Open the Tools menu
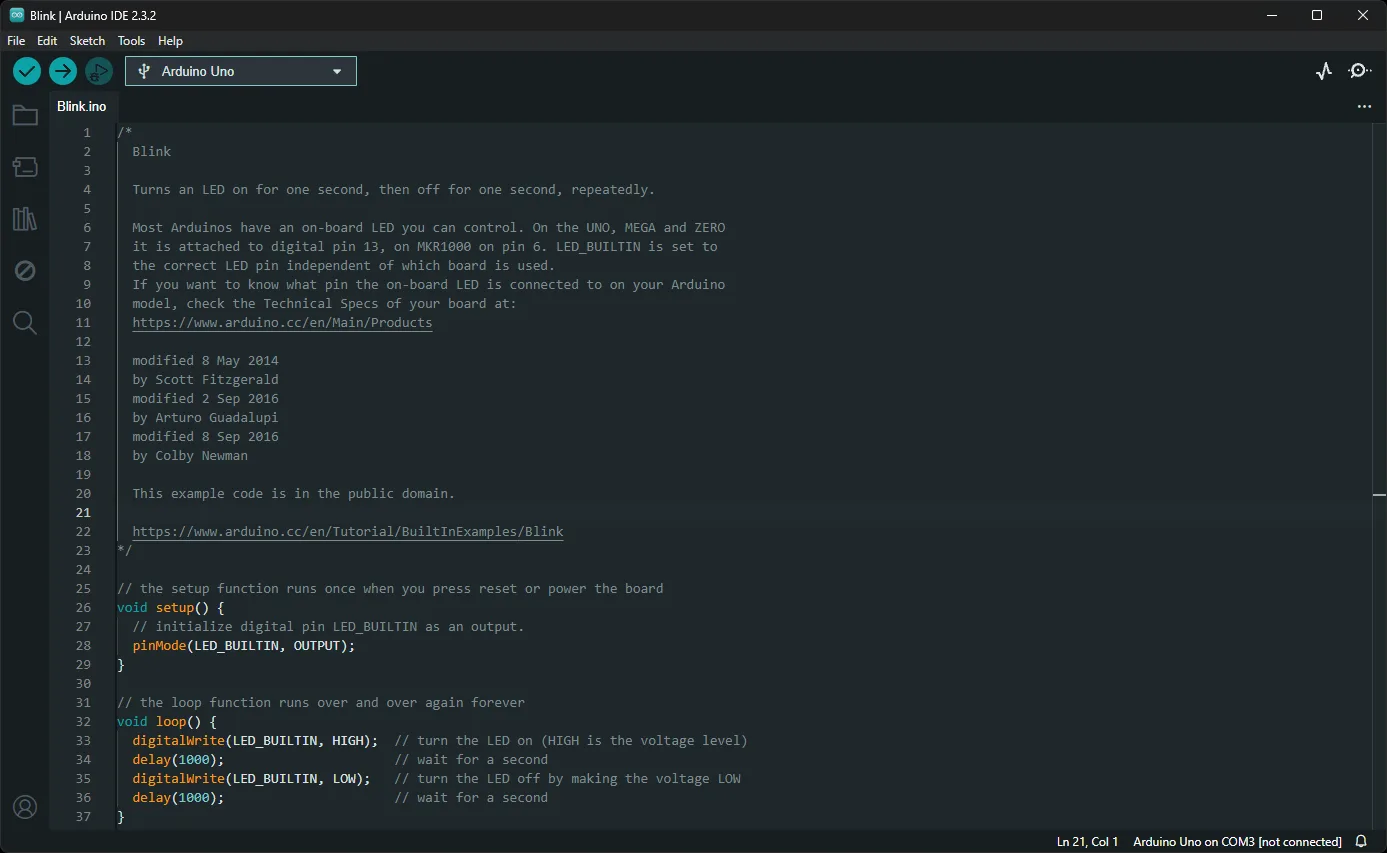The image size is (1387, 853). coord(131,41)
